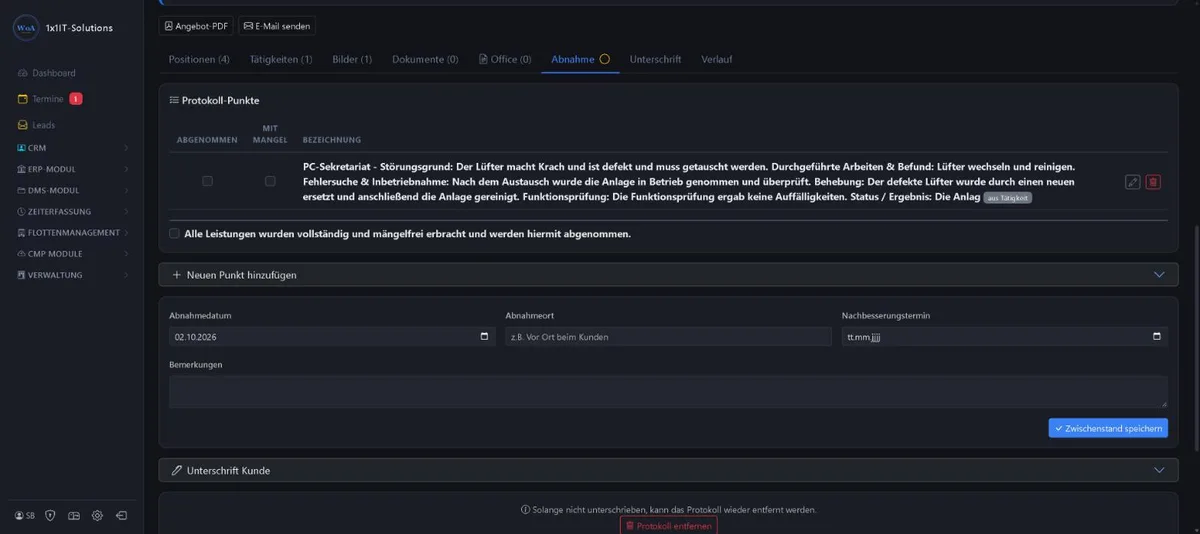Image resolution: width=1200 pixels, height=534 pixels.
Task: Open the SB user profile
Action: [25, 516]
